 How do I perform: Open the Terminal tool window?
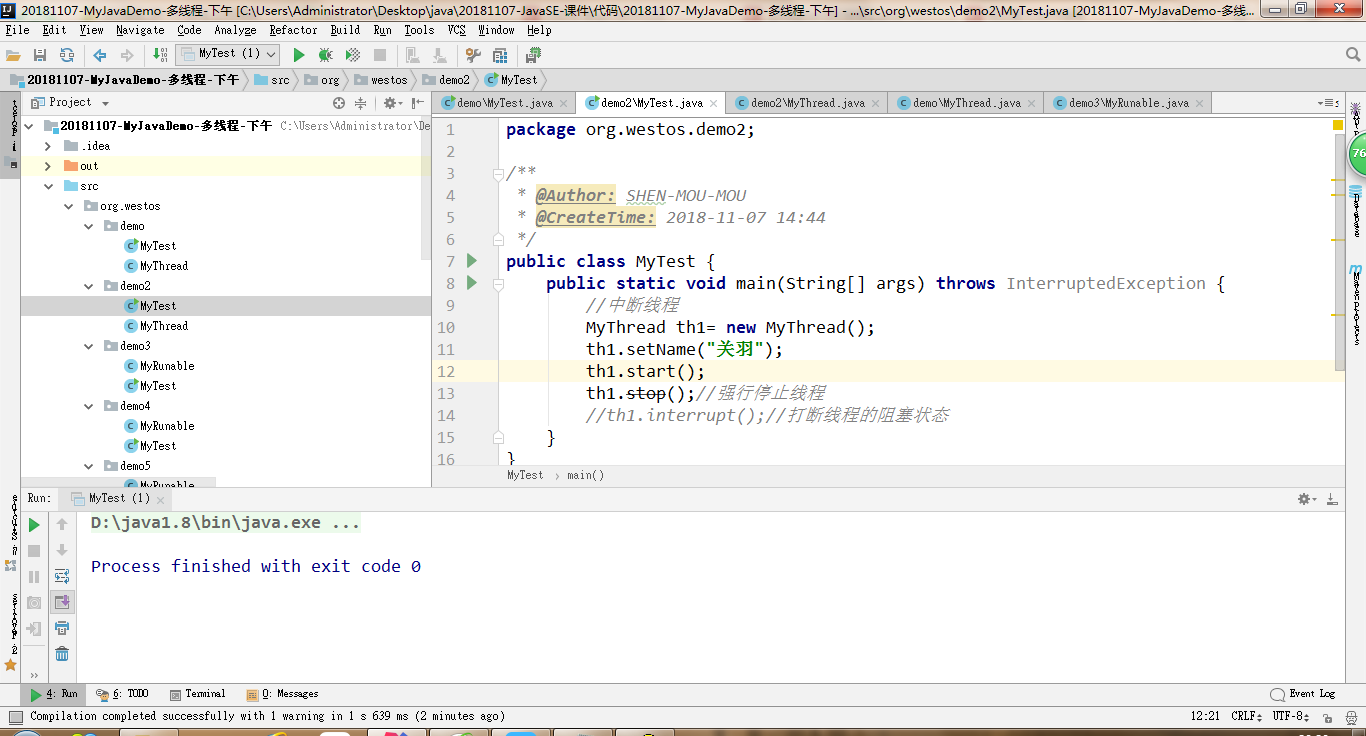pyautogui.click(x=197, y=694)
